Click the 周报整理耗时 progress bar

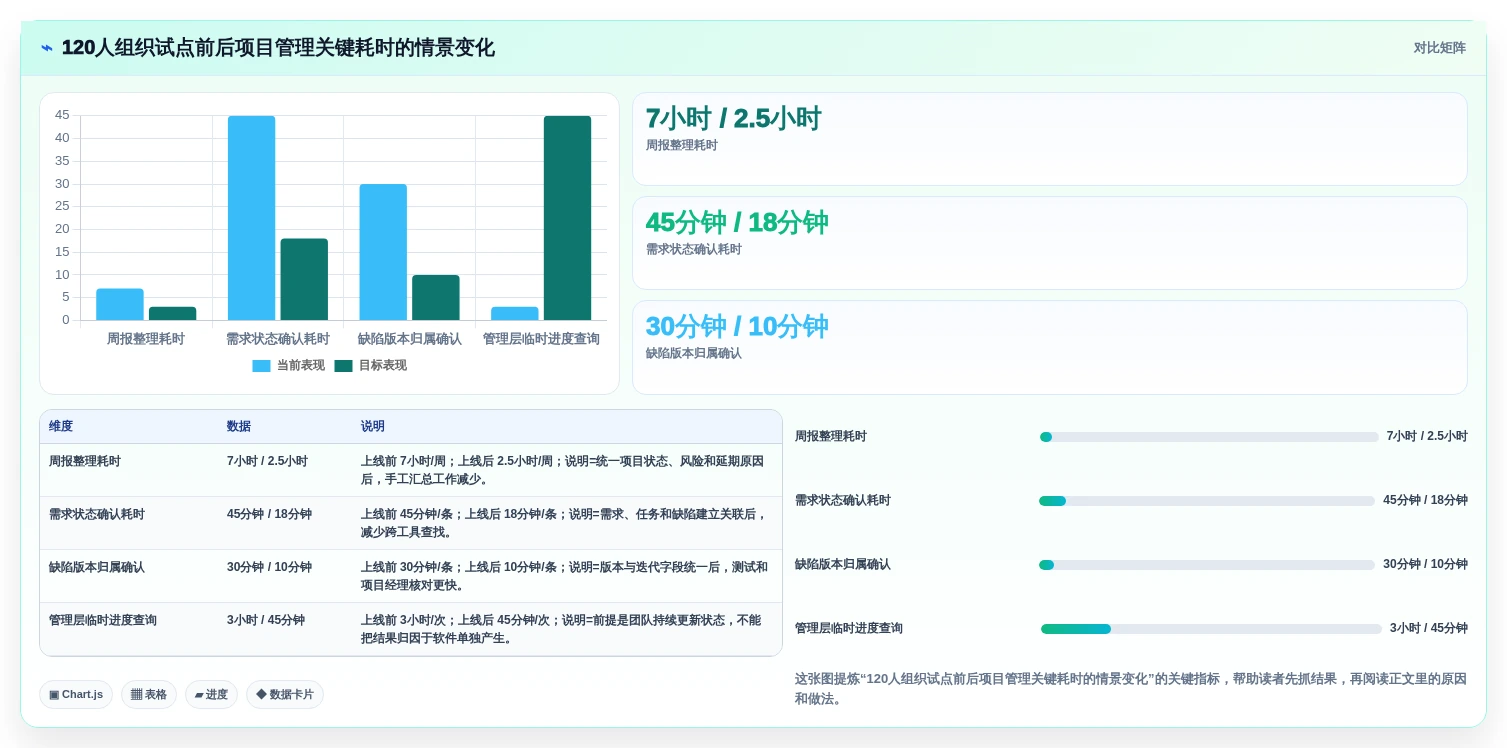pos(1209,437)
